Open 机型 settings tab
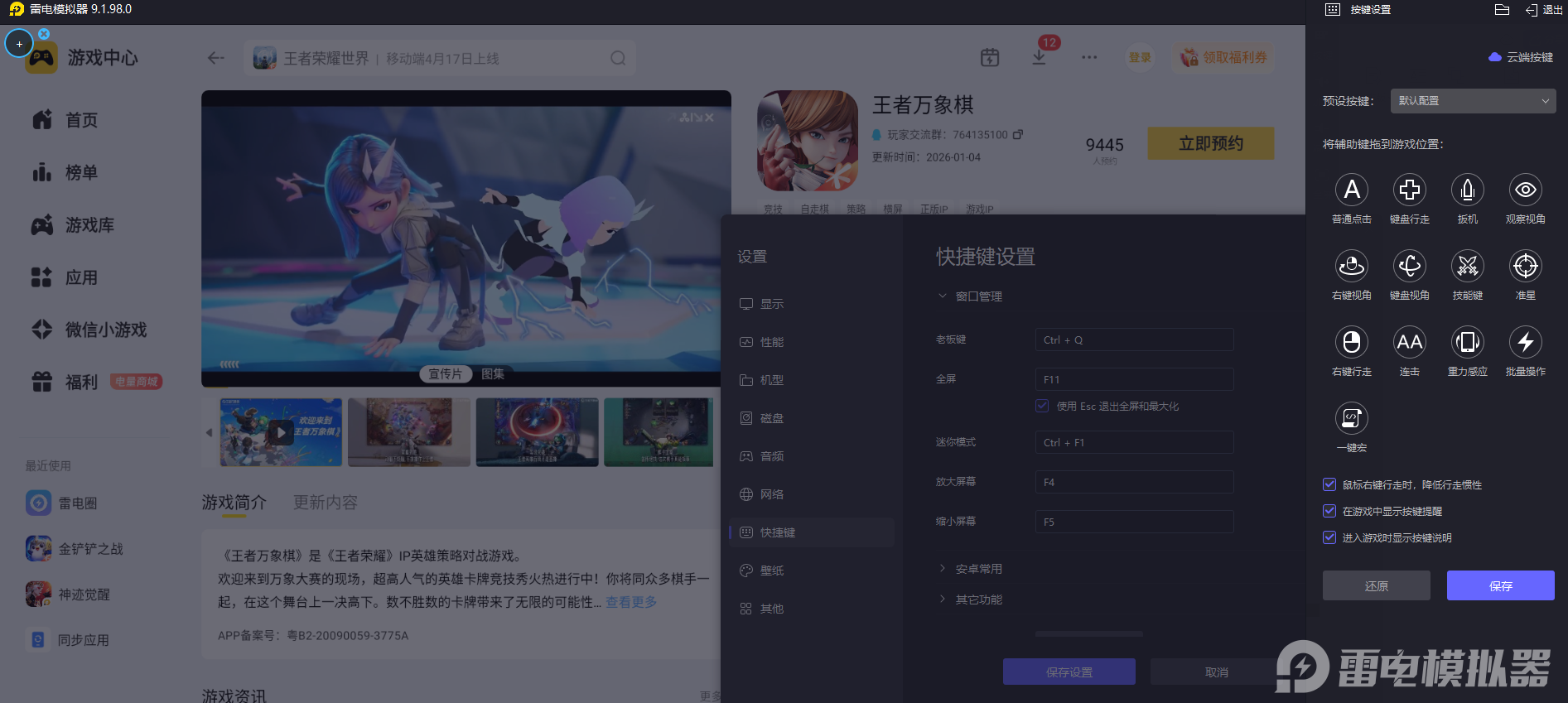 click(812, 380)
